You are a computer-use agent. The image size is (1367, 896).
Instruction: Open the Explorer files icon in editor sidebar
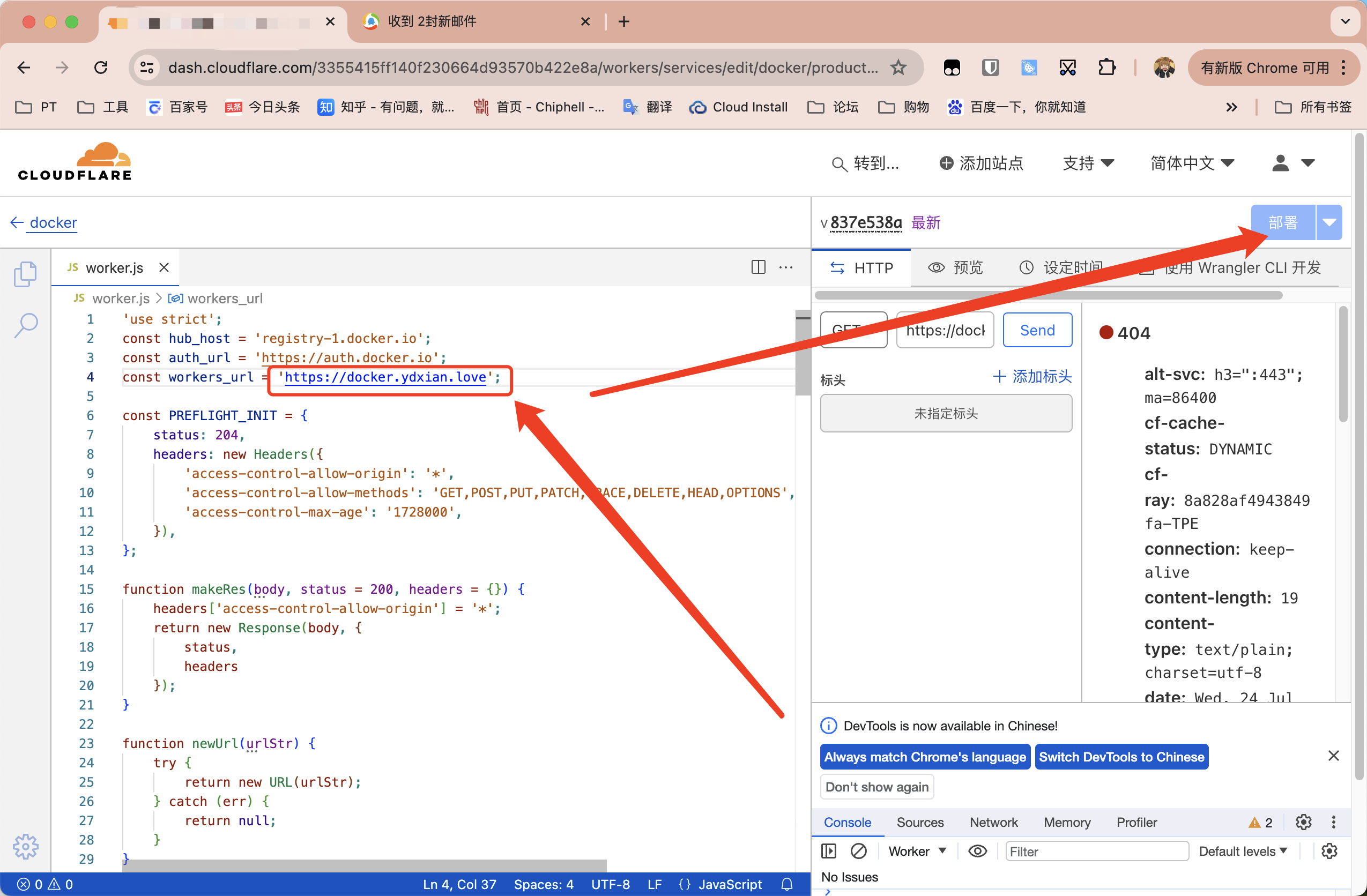[25, 274]
